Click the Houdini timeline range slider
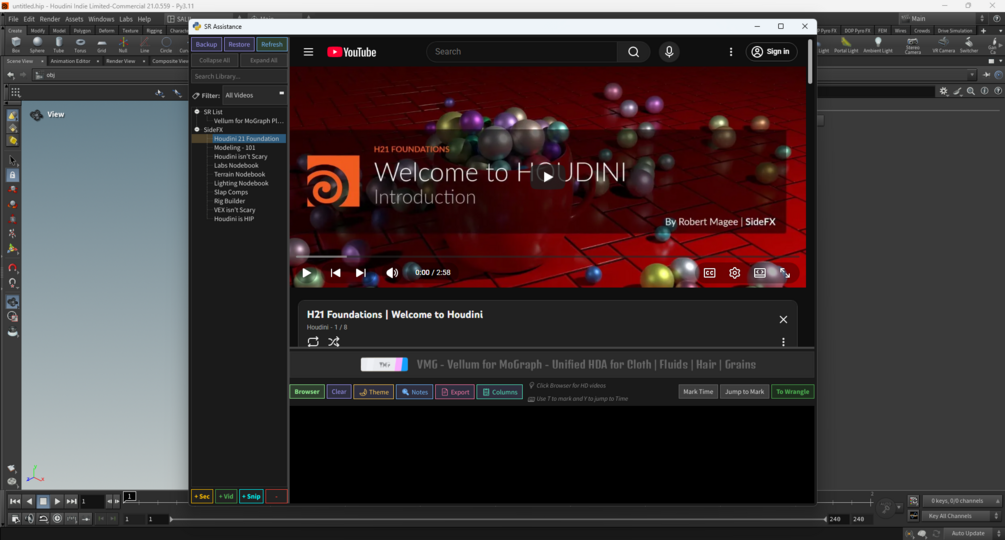 tap(497, 519)
